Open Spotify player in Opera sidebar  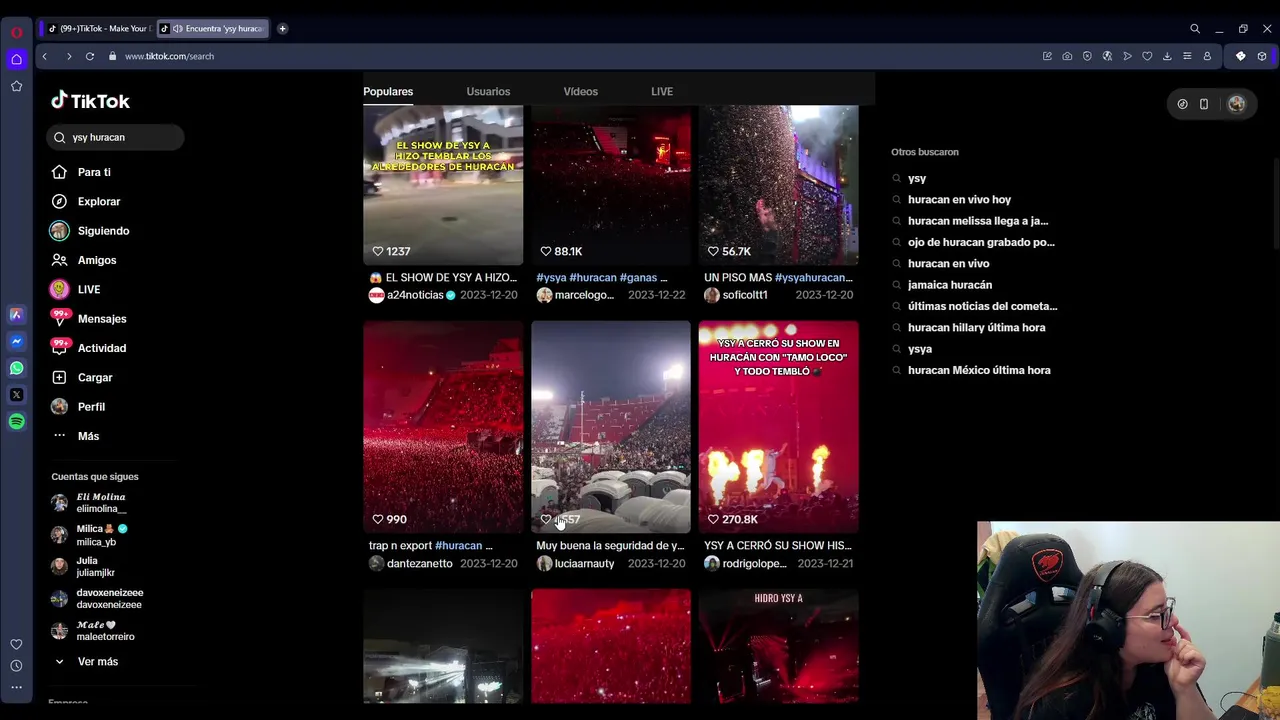coord(16,422)
